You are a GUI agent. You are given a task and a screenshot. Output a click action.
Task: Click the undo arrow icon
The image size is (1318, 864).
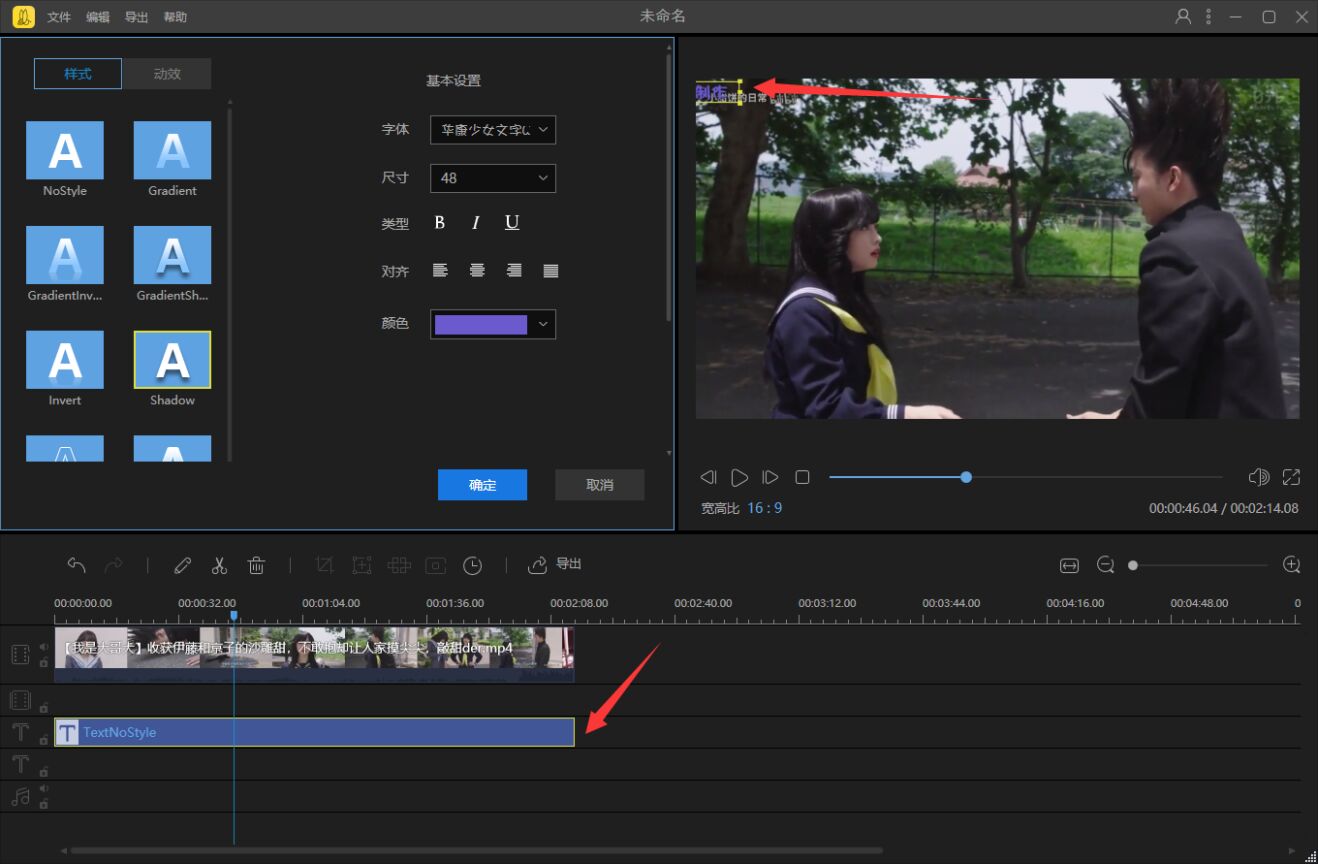click(76, 565)
